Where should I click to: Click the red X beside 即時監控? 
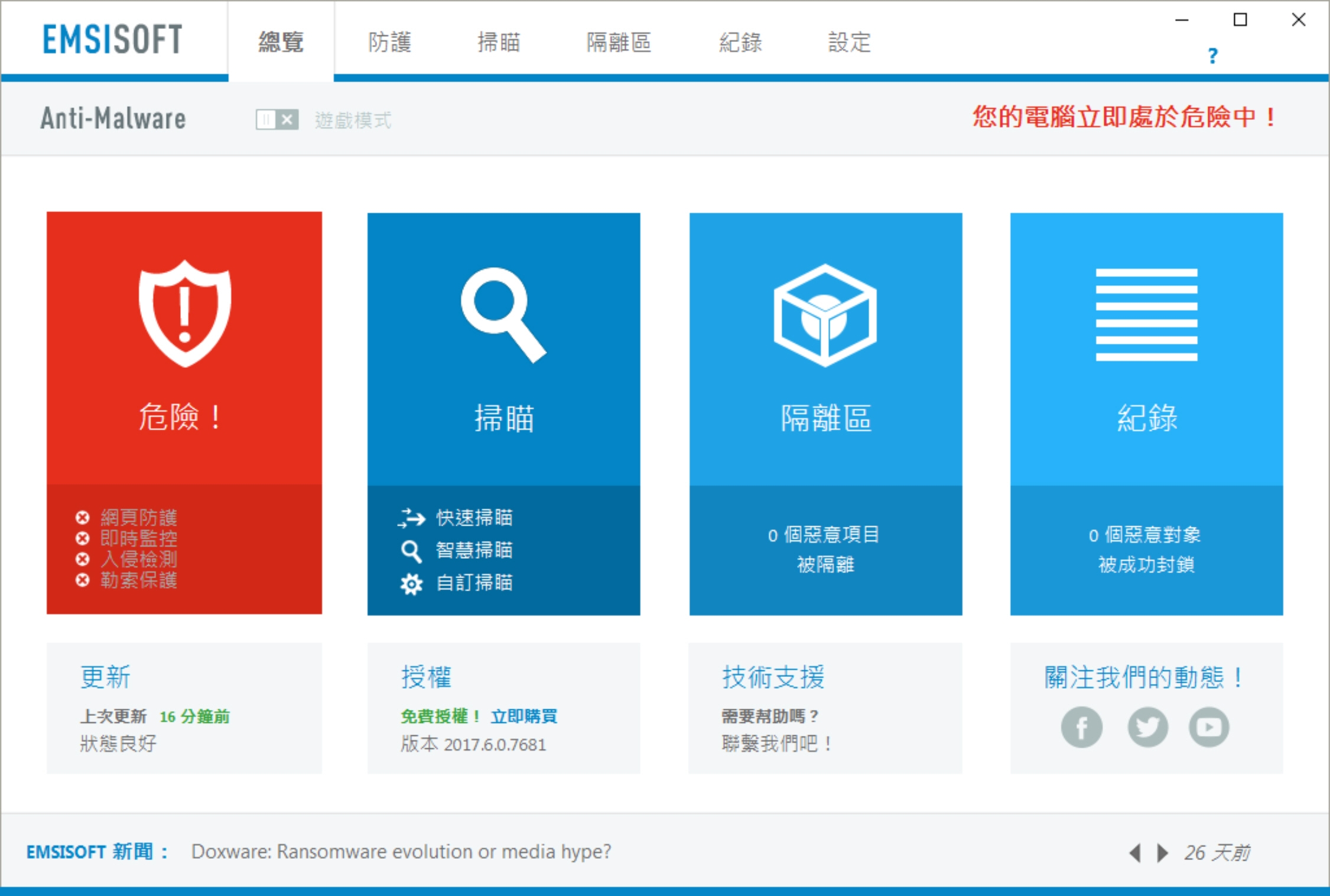coord(83,539)
